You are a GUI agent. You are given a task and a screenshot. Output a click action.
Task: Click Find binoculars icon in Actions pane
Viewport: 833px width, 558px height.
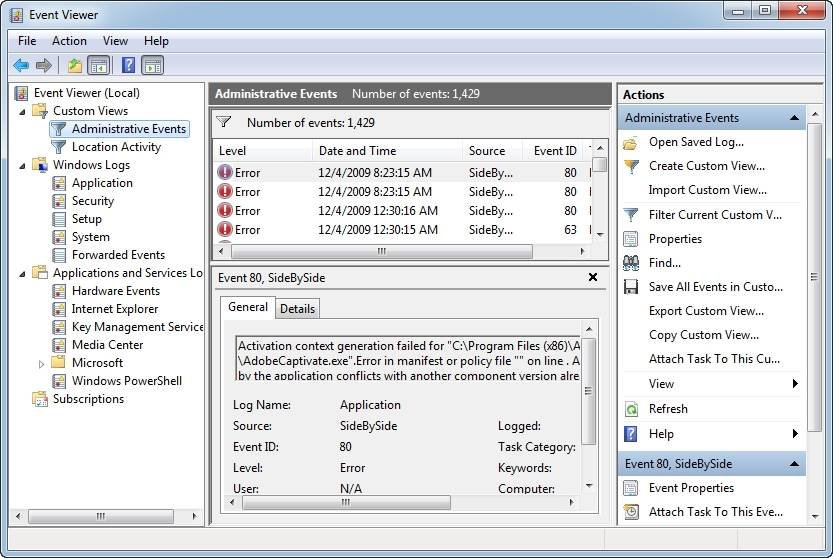tap(631, 263)
